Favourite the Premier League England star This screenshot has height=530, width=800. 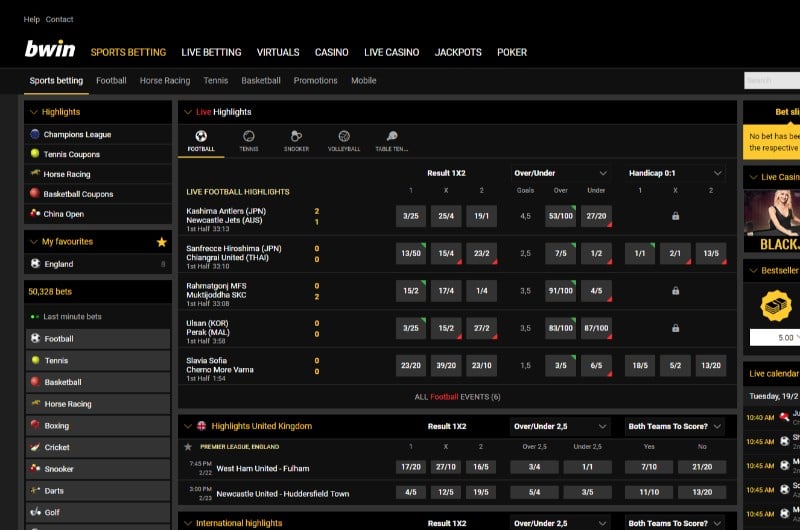tap(188, 447)
